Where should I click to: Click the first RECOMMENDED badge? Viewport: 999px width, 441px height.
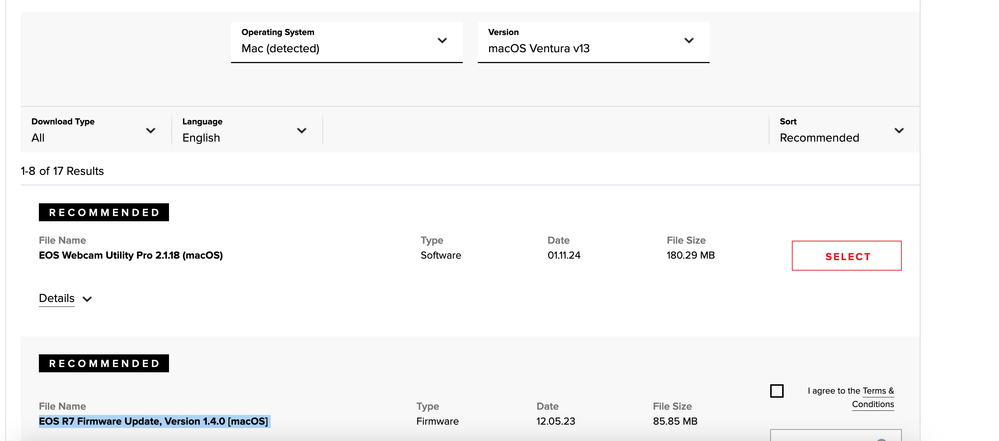[104, 213]
